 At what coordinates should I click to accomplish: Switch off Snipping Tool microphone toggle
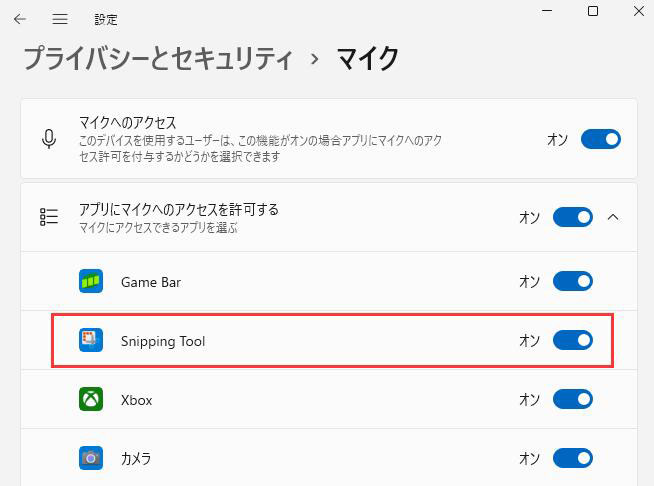pos(572,341)
